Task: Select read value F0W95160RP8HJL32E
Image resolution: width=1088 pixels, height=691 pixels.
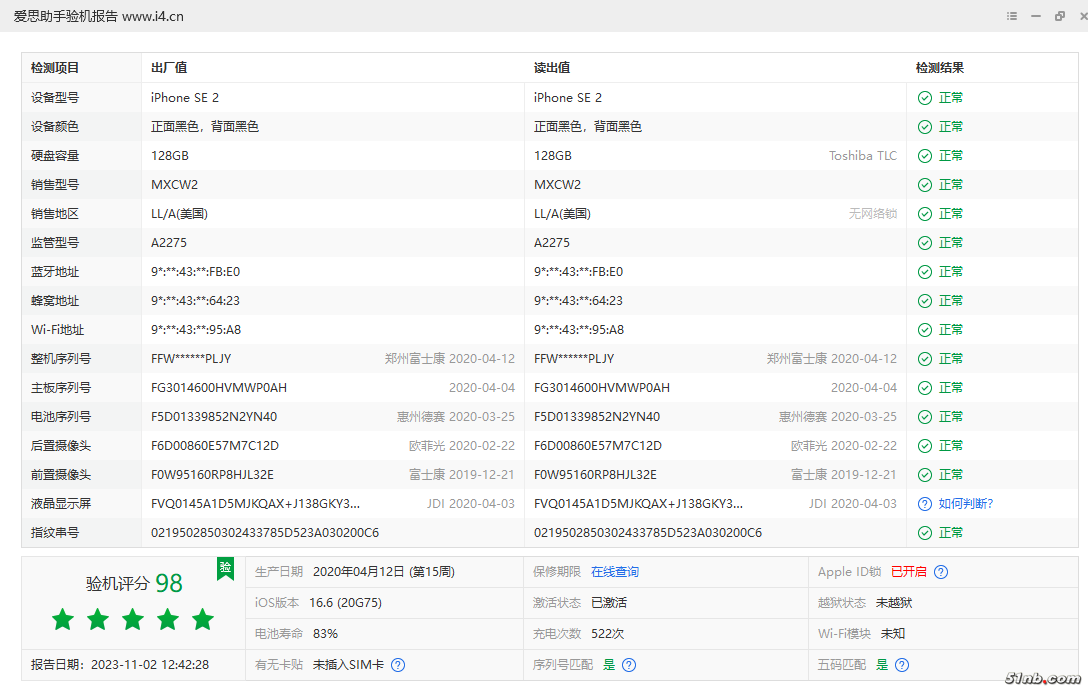Action: (595, 475)
